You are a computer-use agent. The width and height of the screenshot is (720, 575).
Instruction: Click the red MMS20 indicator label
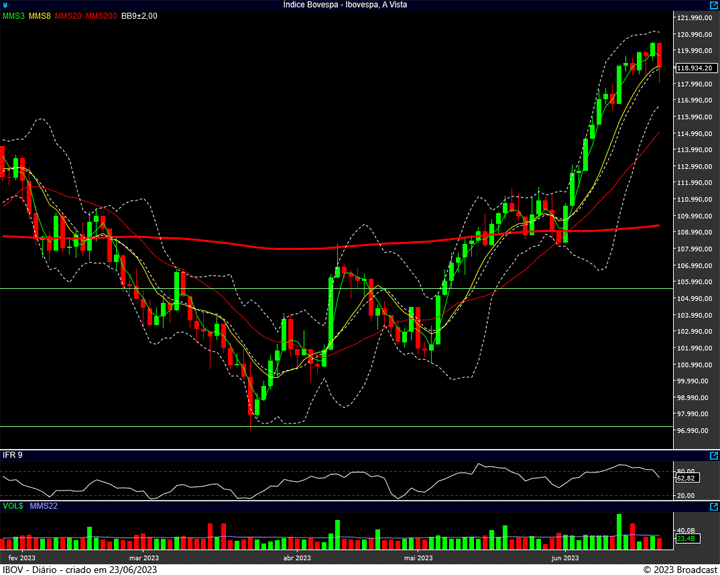click(x=68, y=16)
